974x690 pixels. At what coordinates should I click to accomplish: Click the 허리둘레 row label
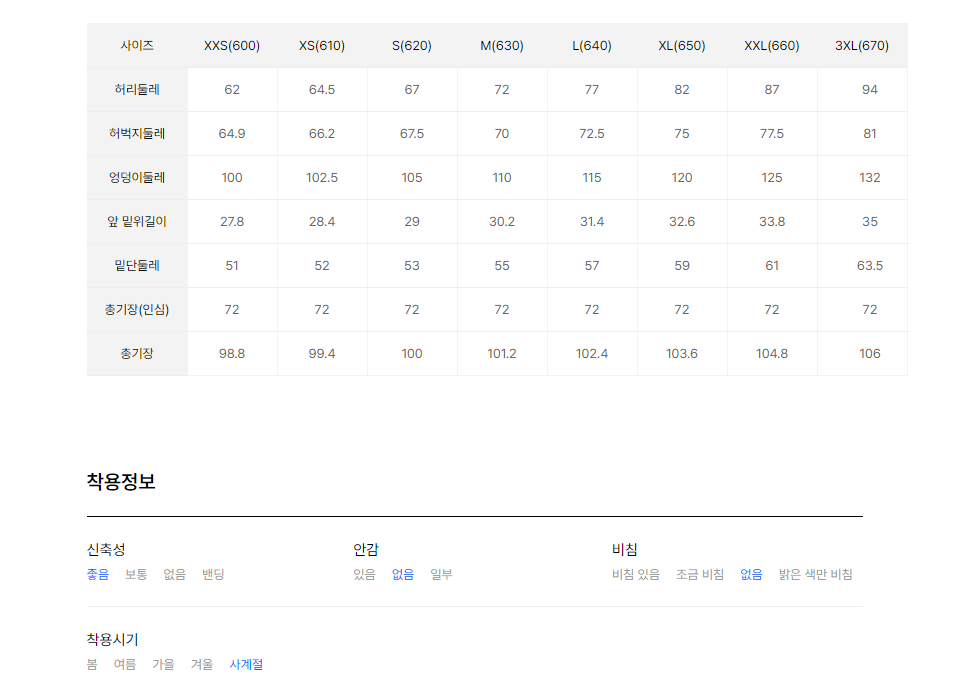[x=137, y=89]
